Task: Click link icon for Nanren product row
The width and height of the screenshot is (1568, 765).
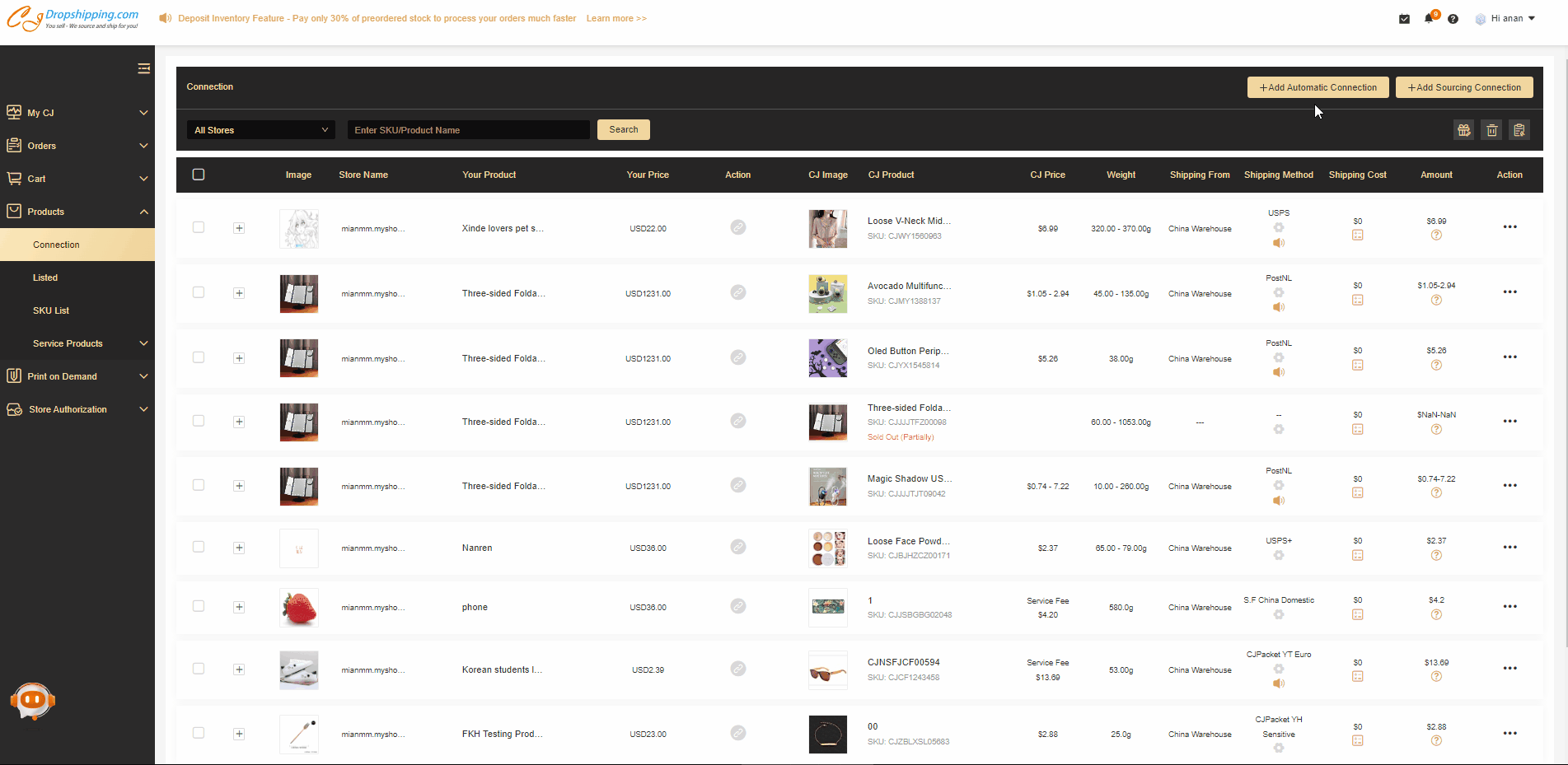Action: point(738,547)
